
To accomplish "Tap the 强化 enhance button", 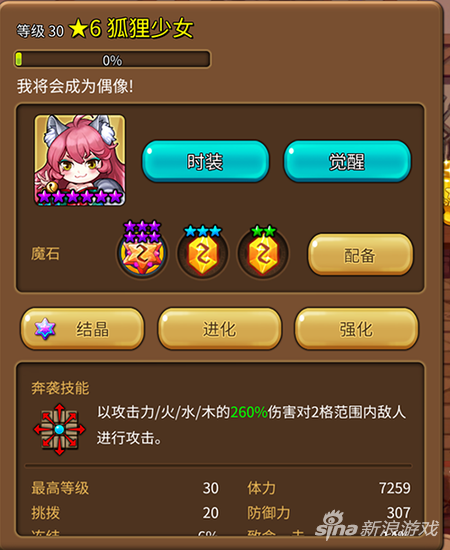I will 356,329.
